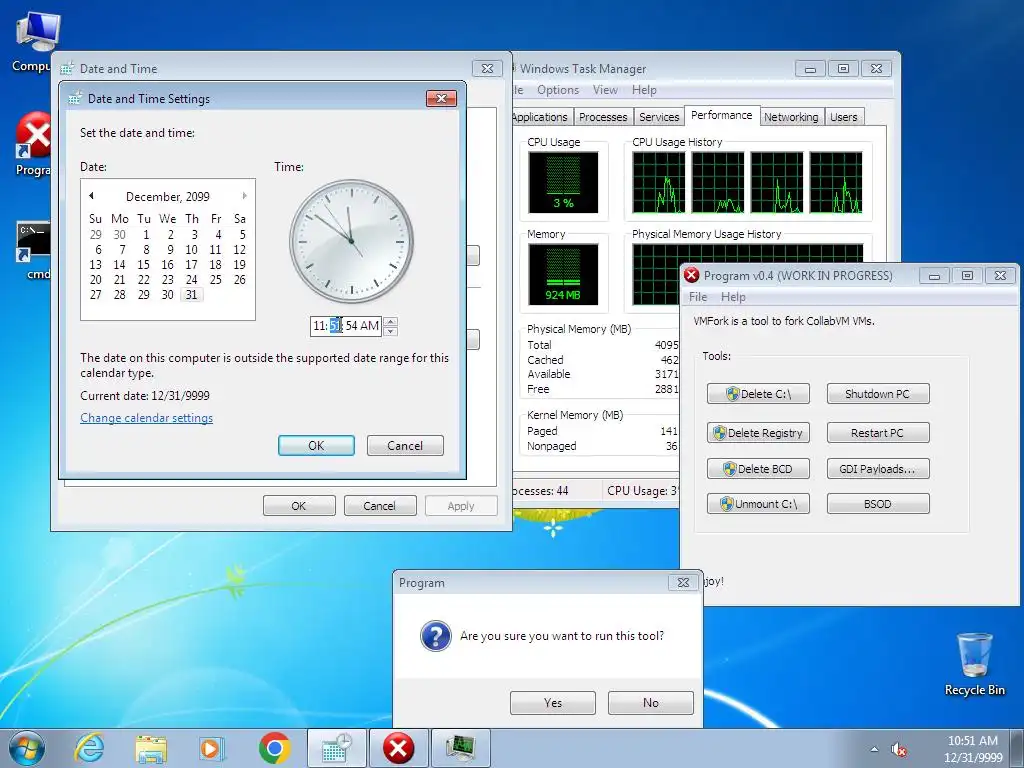Image resolution: width=1024 pixels, height=768 pixels.
Task: Click Cancel in outer Date and Time window
Action: (380, 505)
